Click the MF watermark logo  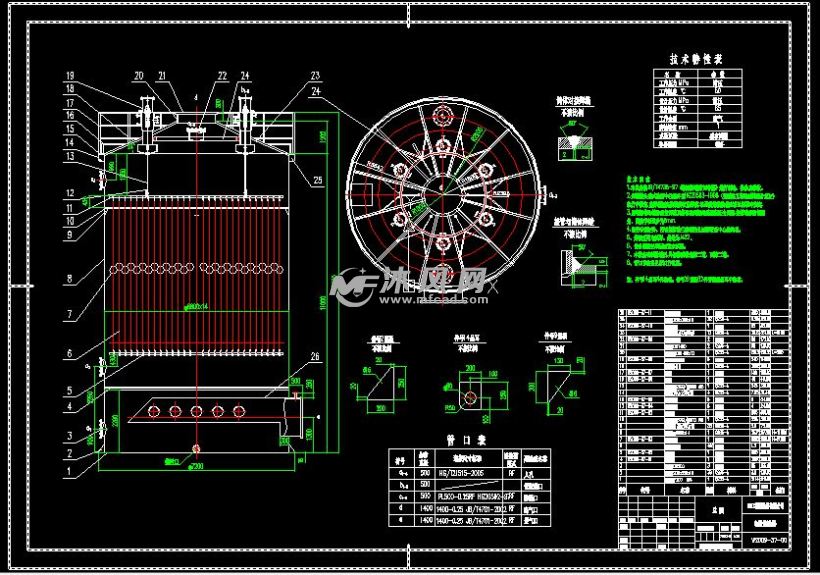click(354, 286)
